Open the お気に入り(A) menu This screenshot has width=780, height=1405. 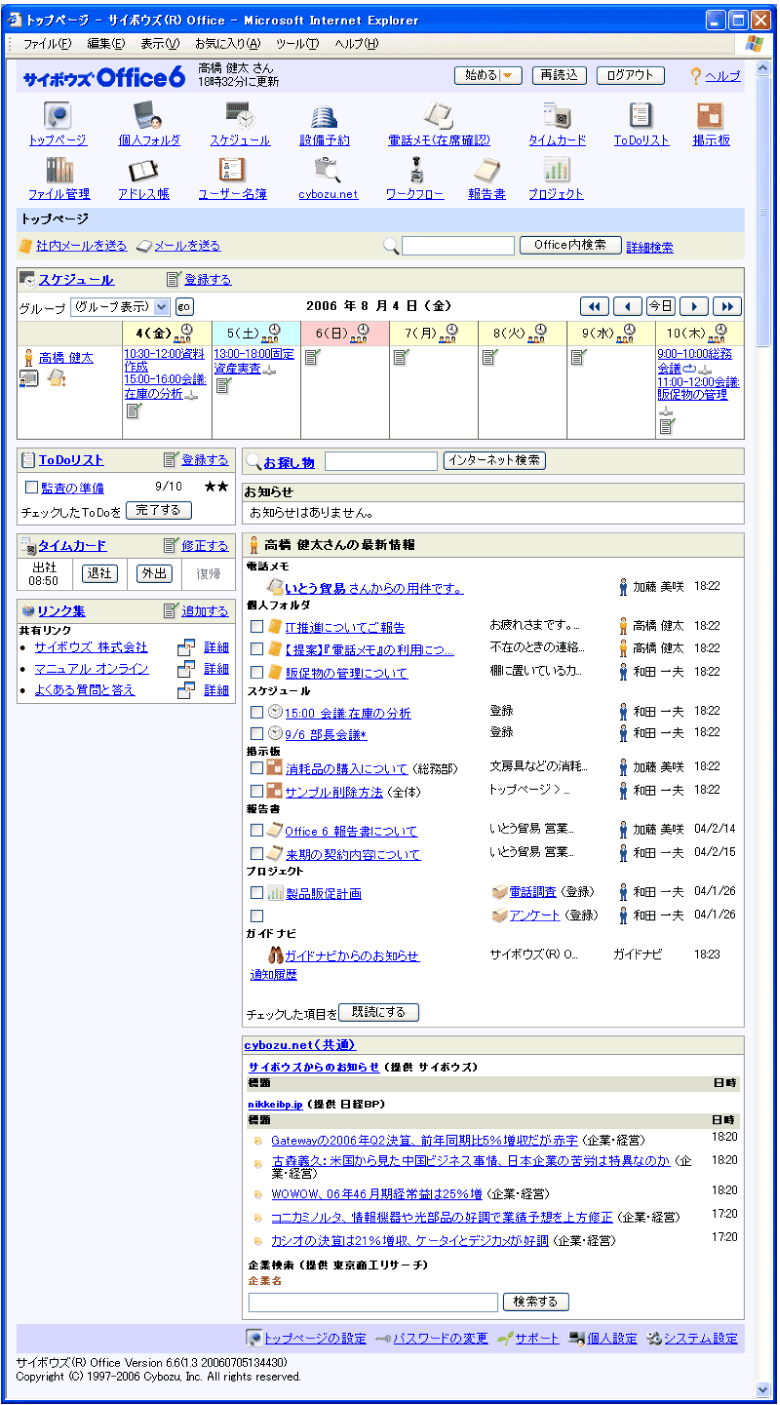227,44
